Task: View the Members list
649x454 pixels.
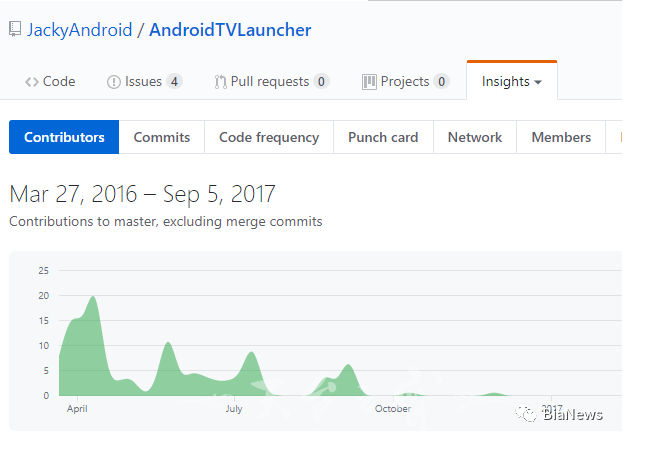Action: pos(561,137)
